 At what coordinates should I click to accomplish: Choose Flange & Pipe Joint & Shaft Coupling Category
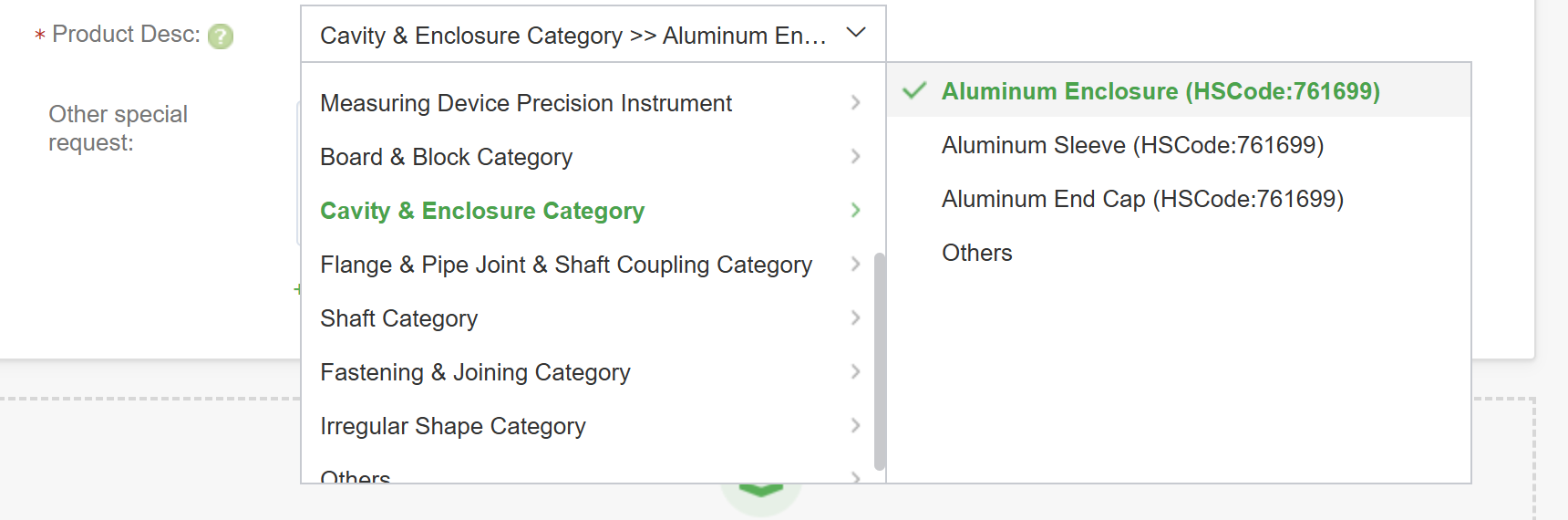tap(565, 265)
